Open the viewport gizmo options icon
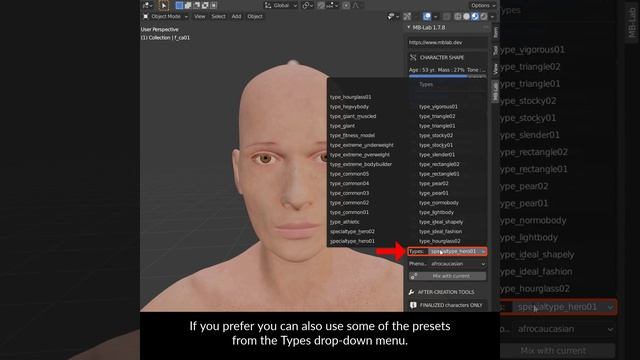The image size is (640, 360). (x=407, y=16)
